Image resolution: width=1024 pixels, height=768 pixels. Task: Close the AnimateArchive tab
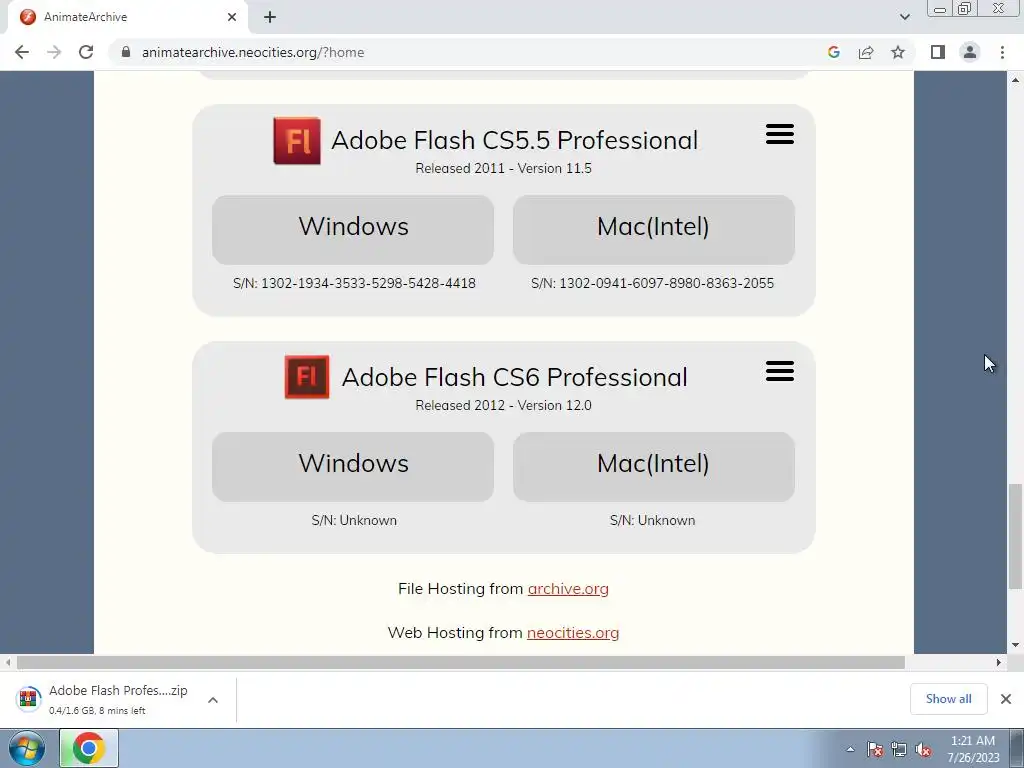pyautogui.click(x=232, y=17)
